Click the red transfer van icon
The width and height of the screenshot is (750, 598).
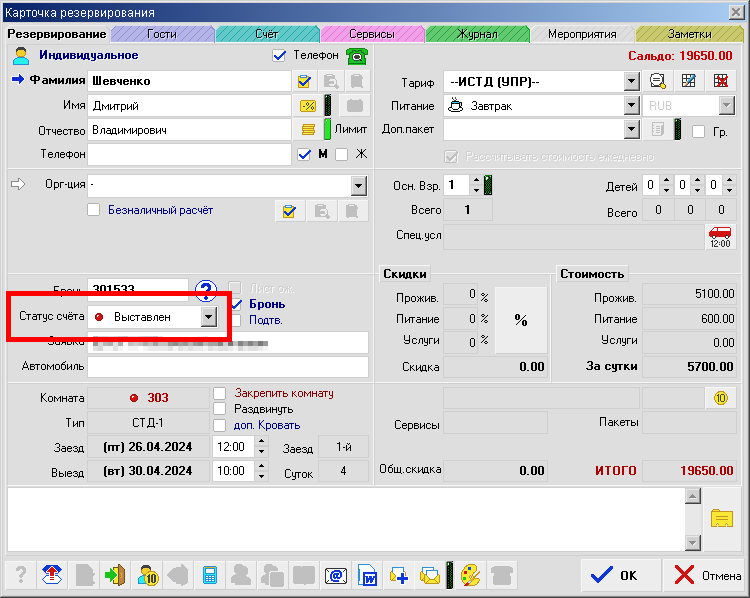(x=719, y=237)
